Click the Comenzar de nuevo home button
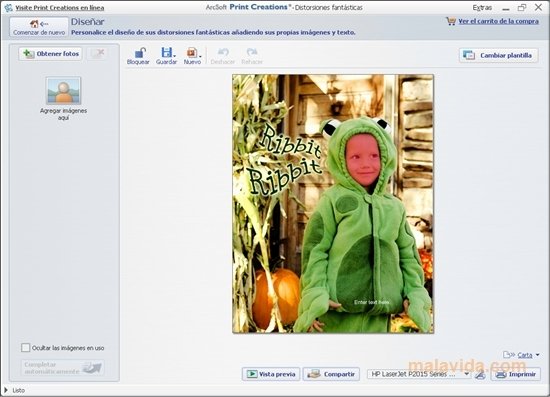 click(39, 27)
